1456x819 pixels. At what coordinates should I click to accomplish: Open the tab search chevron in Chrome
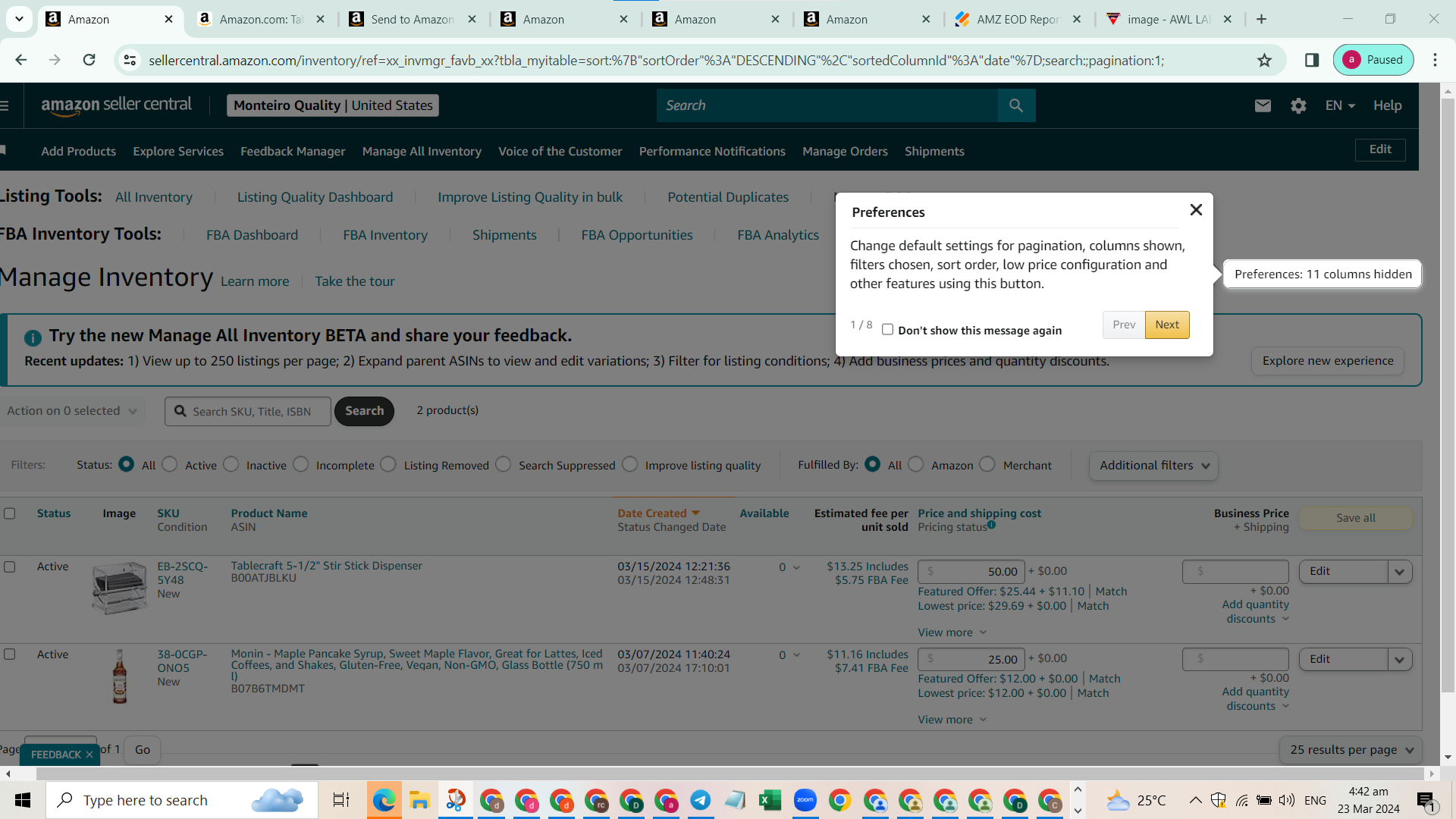(19, 19)
